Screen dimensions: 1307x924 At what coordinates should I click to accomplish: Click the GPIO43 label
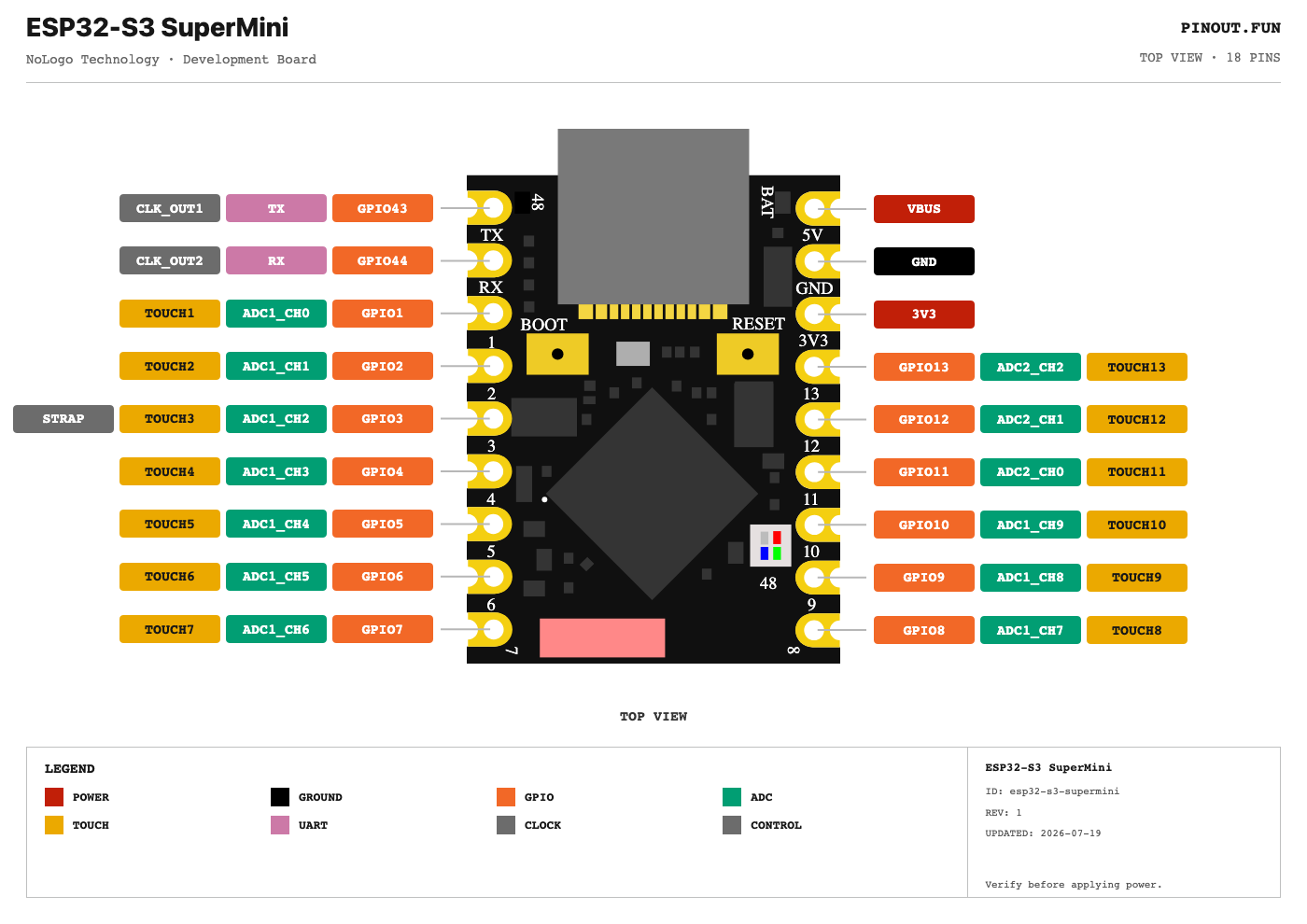[x=383, y=208]
